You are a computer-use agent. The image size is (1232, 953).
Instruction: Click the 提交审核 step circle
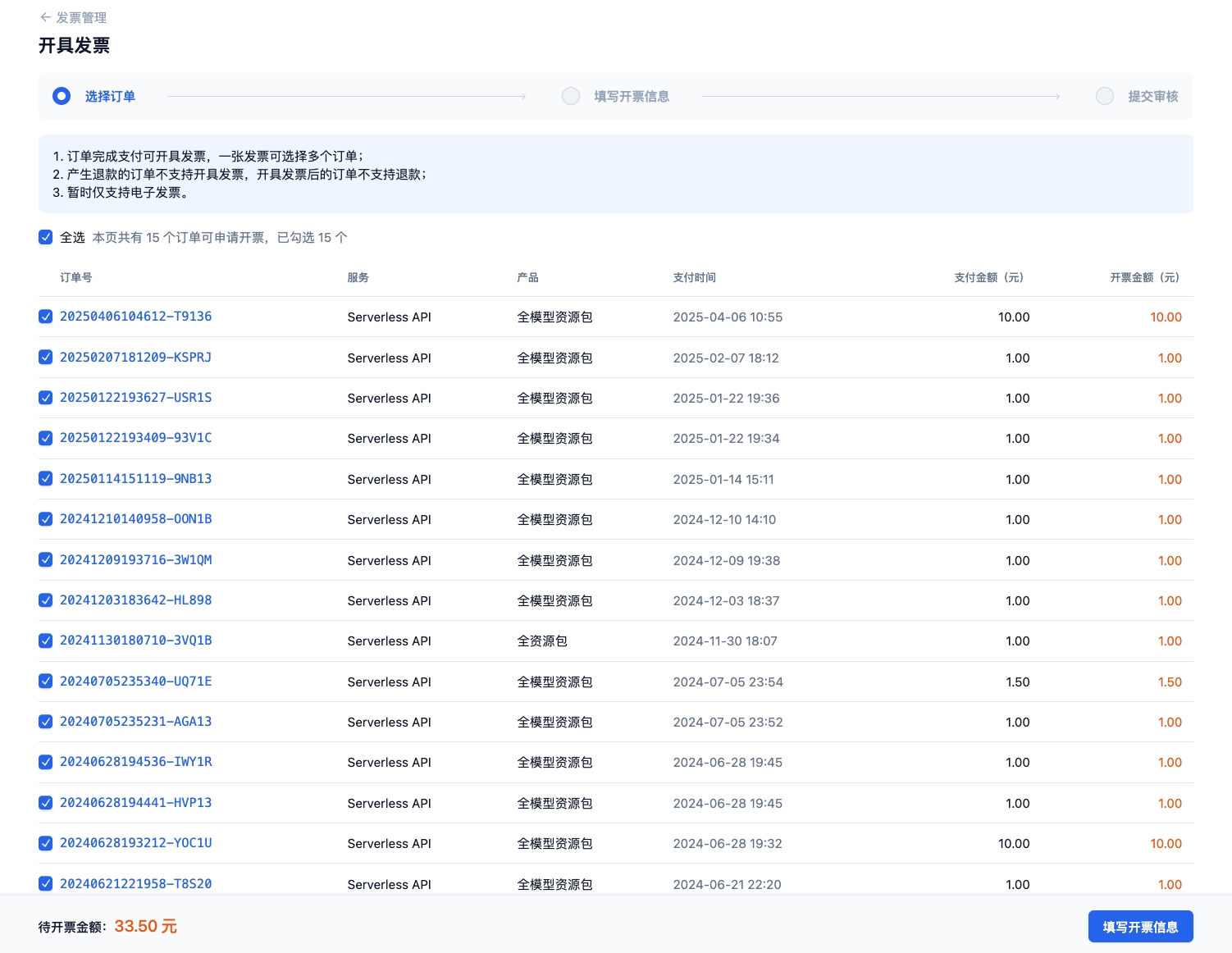click(x=1105, y=96)
